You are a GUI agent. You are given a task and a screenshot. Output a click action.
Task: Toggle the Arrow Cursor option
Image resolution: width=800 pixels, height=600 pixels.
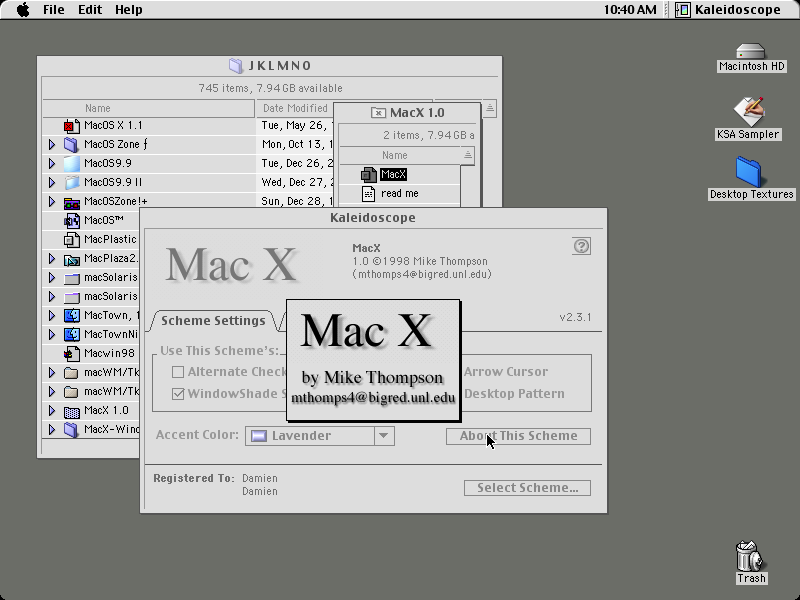click(506, 372)
